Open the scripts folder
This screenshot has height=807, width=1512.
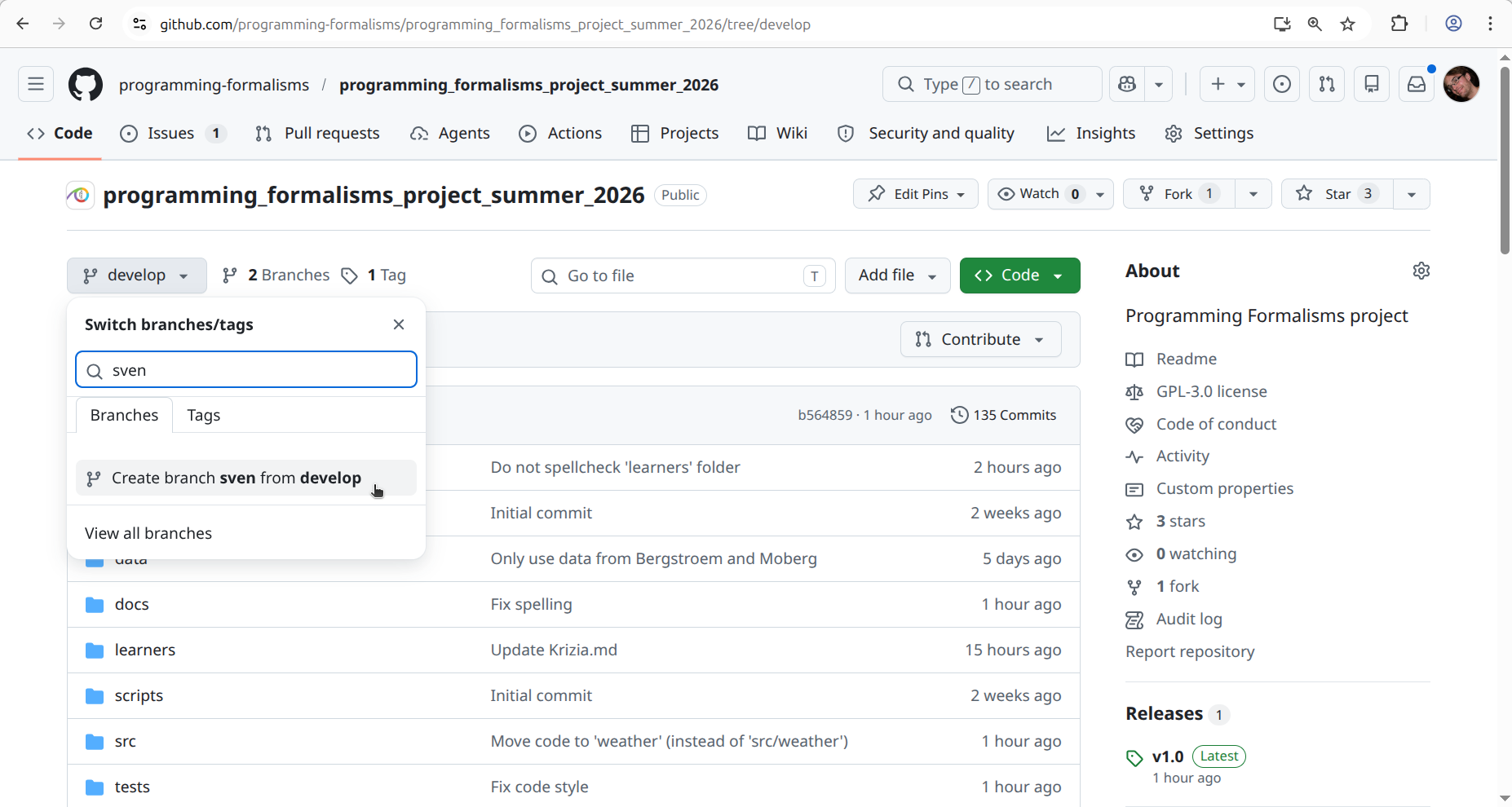[139, 695]
